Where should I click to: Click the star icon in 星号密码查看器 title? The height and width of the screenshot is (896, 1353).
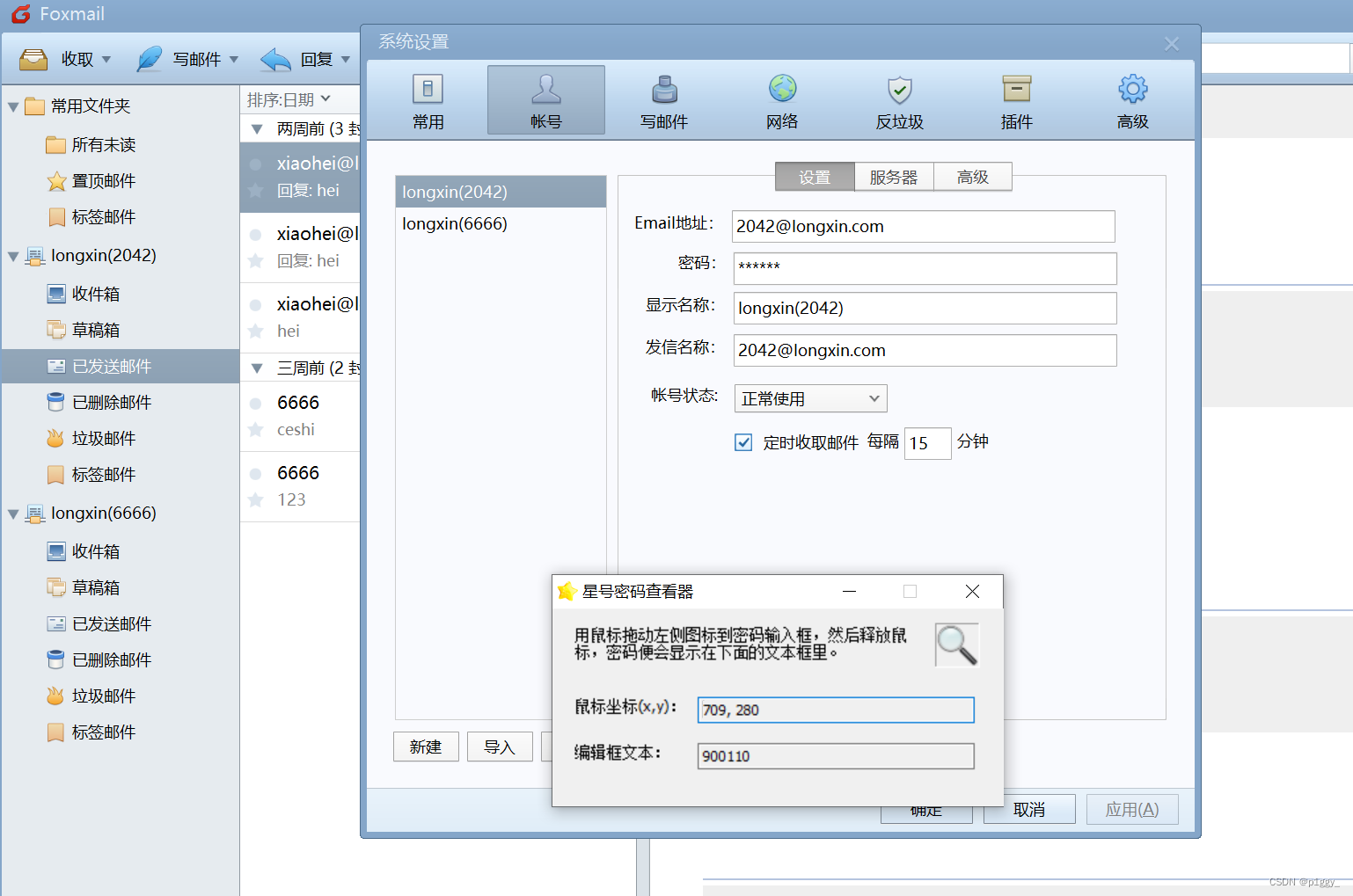tap(567, 591)
